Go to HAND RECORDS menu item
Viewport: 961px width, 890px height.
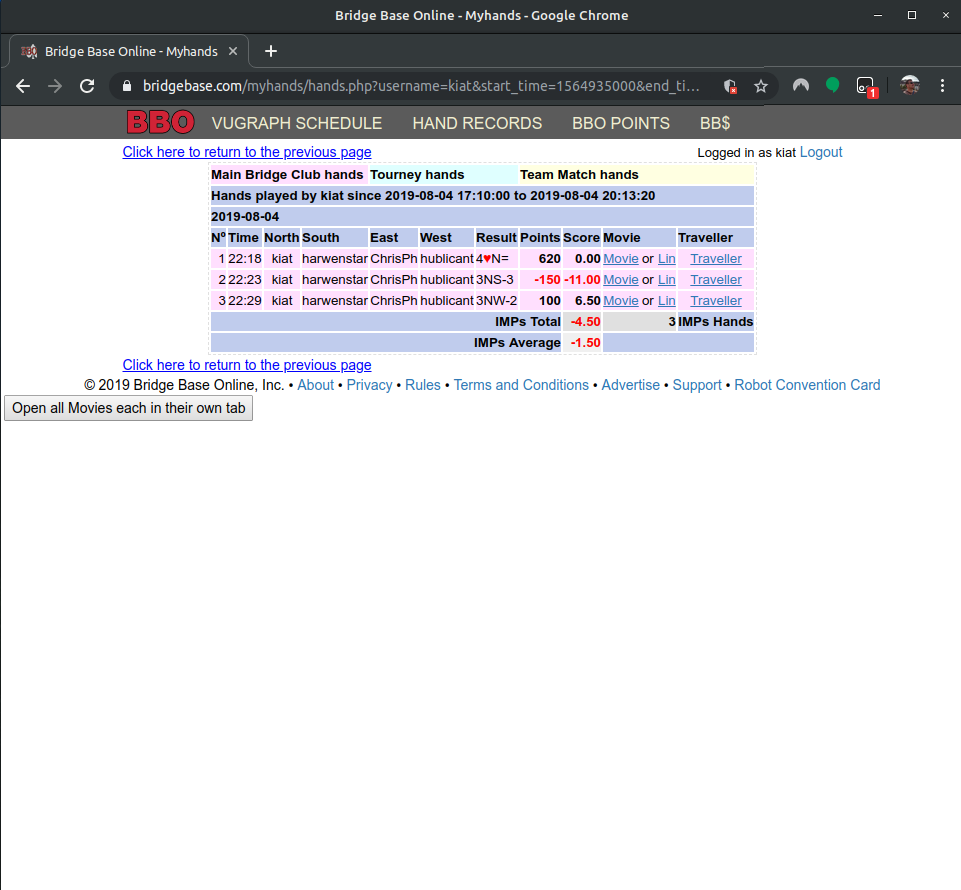click(x=477, y=123)
